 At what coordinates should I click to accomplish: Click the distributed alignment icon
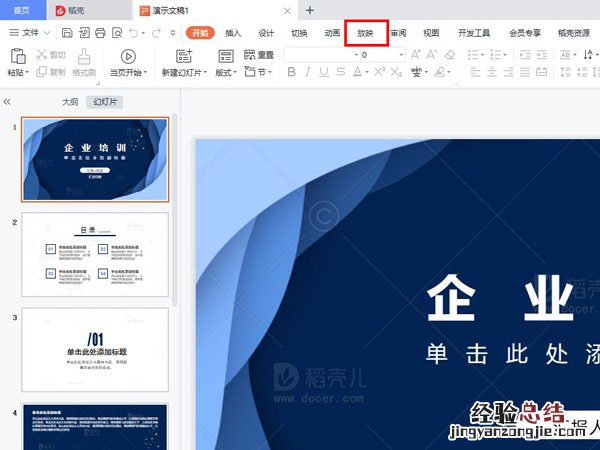coord(541,72)
